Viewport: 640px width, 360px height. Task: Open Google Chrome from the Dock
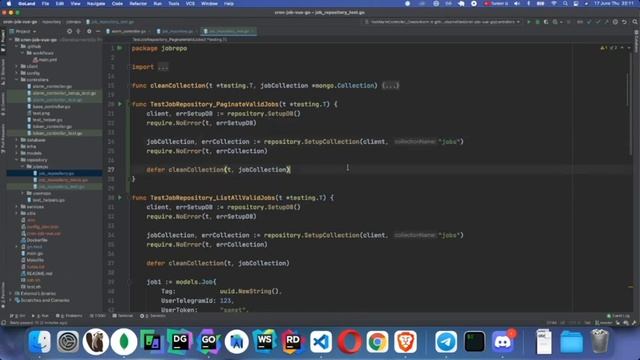coord(377,341)
